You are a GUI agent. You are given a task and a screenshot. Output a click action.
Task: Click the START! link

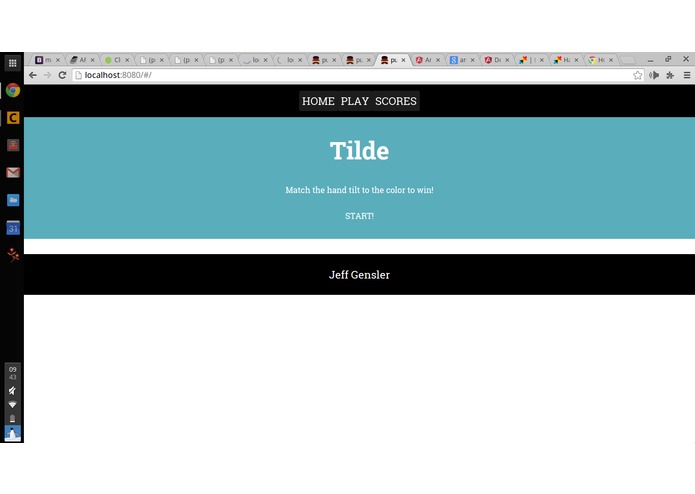point(359,216)
